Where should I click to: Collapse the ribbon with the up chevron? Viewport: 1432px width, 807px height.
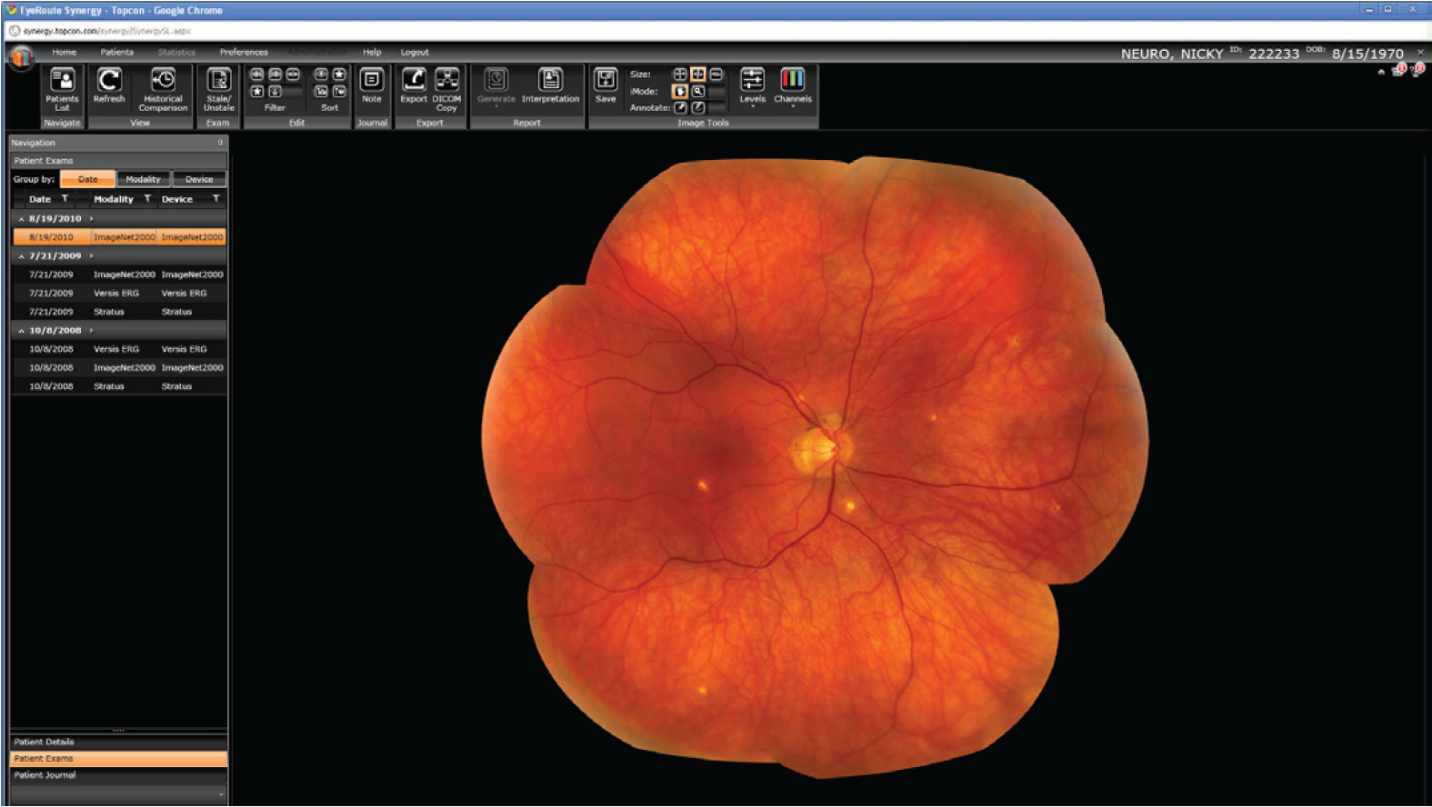pyautogui.click(x=1381, y=72)
